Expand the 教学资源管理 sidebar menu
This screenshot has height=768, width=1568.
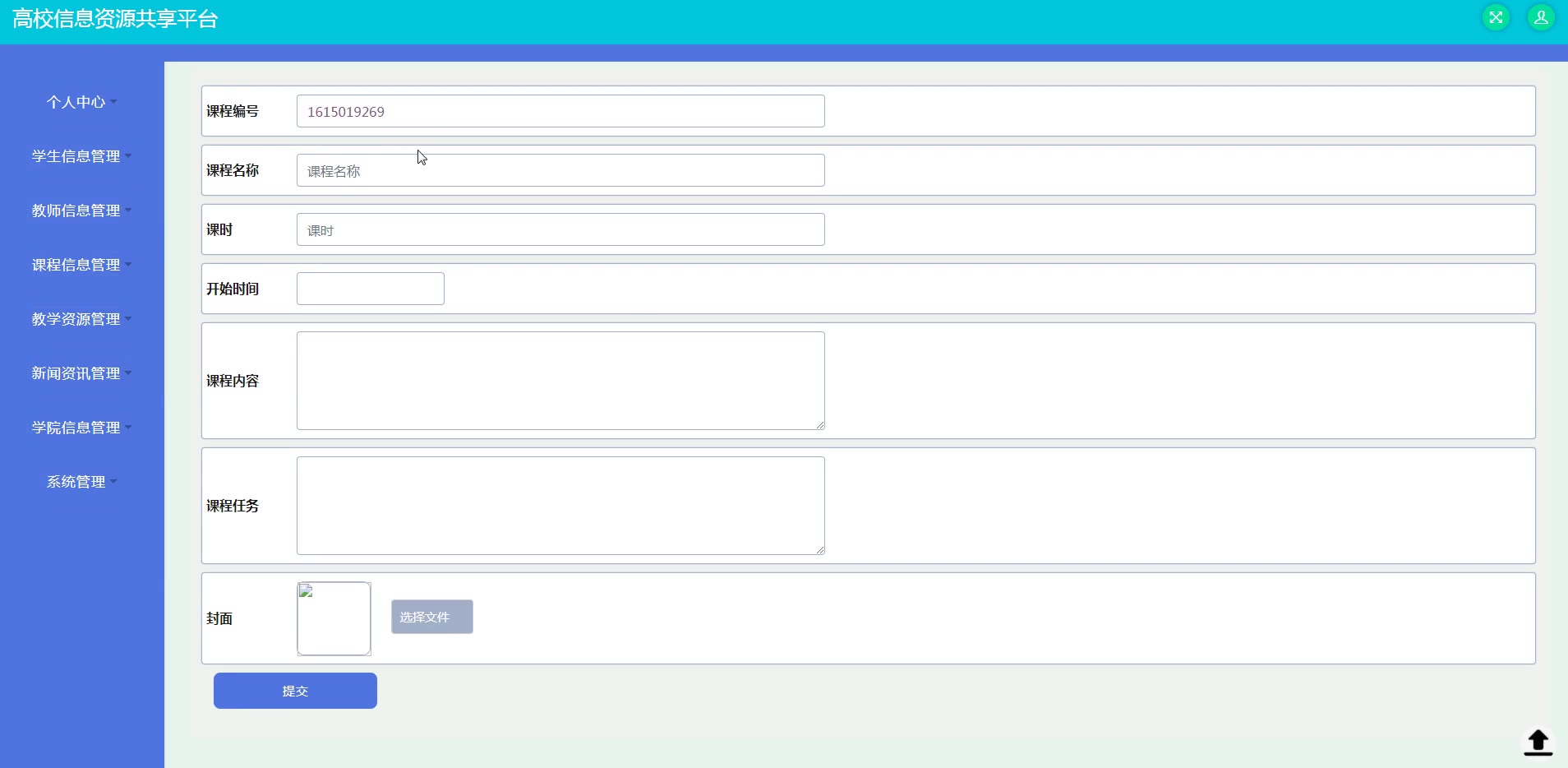point(82,319)
